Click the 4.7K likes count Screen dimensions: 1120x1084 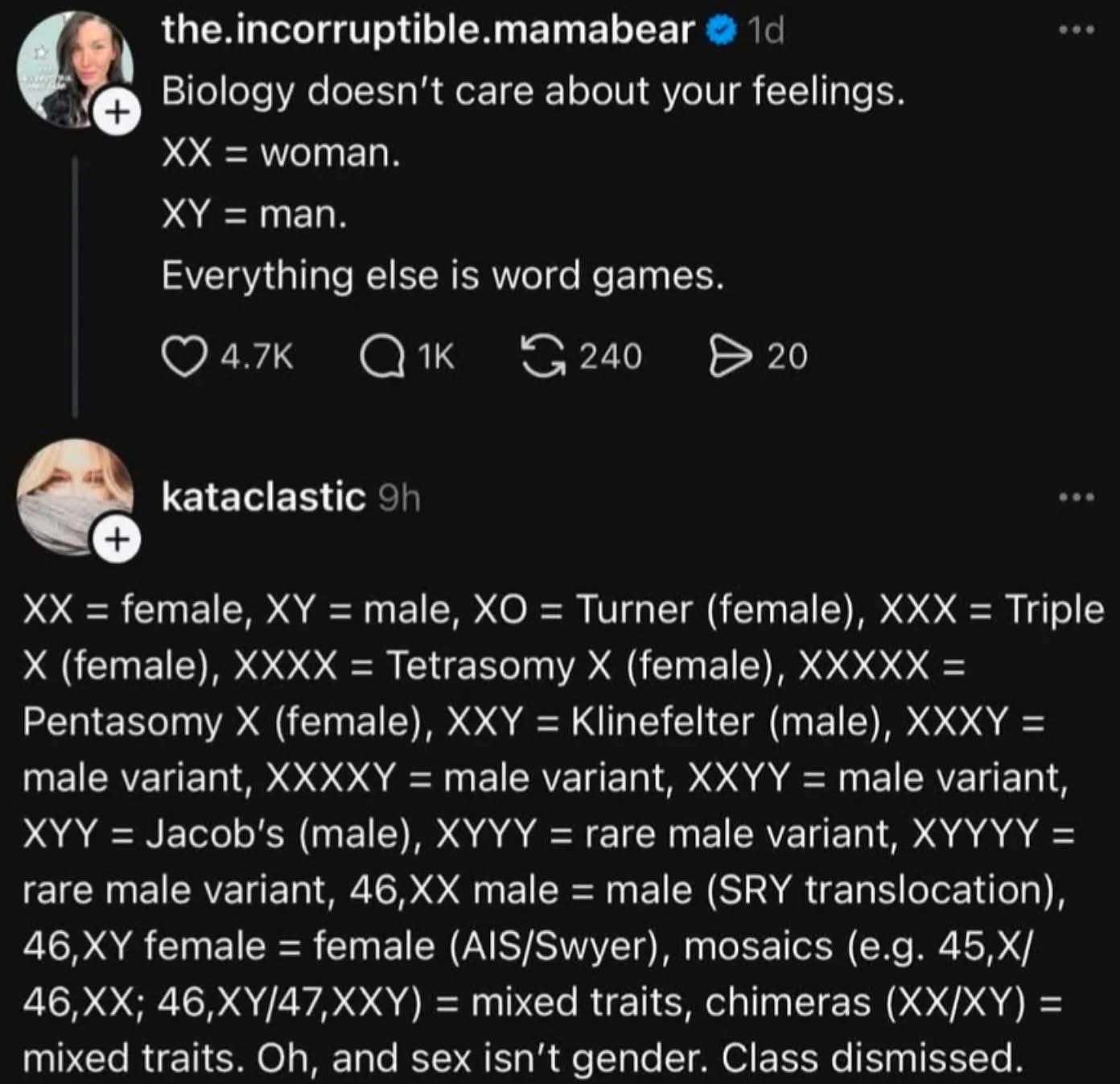click(x=257, y=357)
